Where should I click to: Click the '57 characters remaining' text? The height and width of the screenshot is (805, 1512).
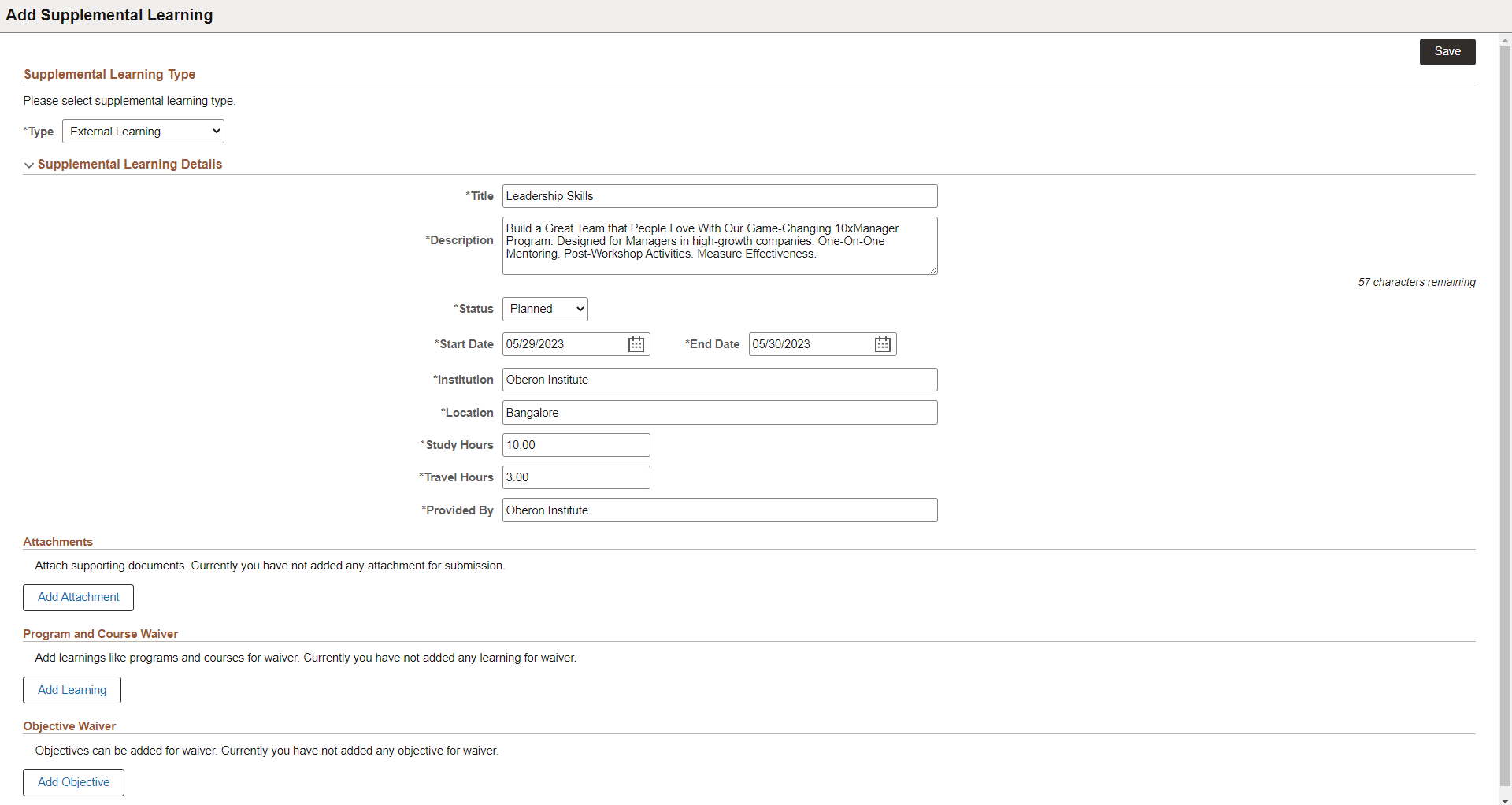1417,282
